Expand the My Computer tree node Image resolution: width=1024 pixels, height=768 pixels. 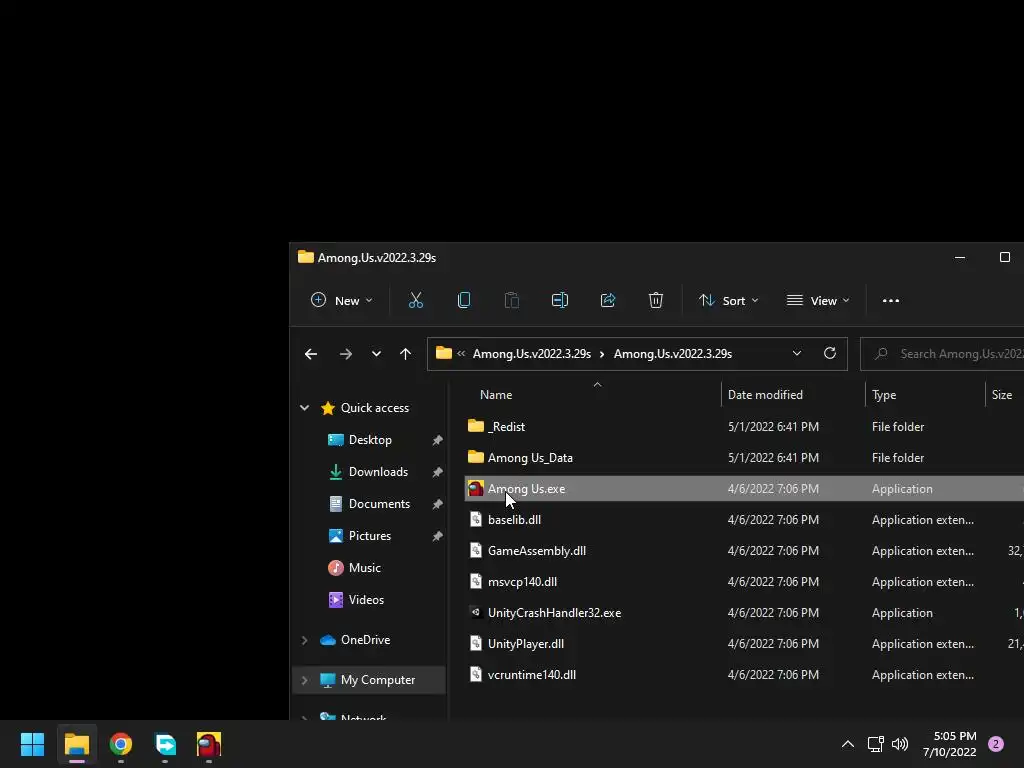point(304,680)
